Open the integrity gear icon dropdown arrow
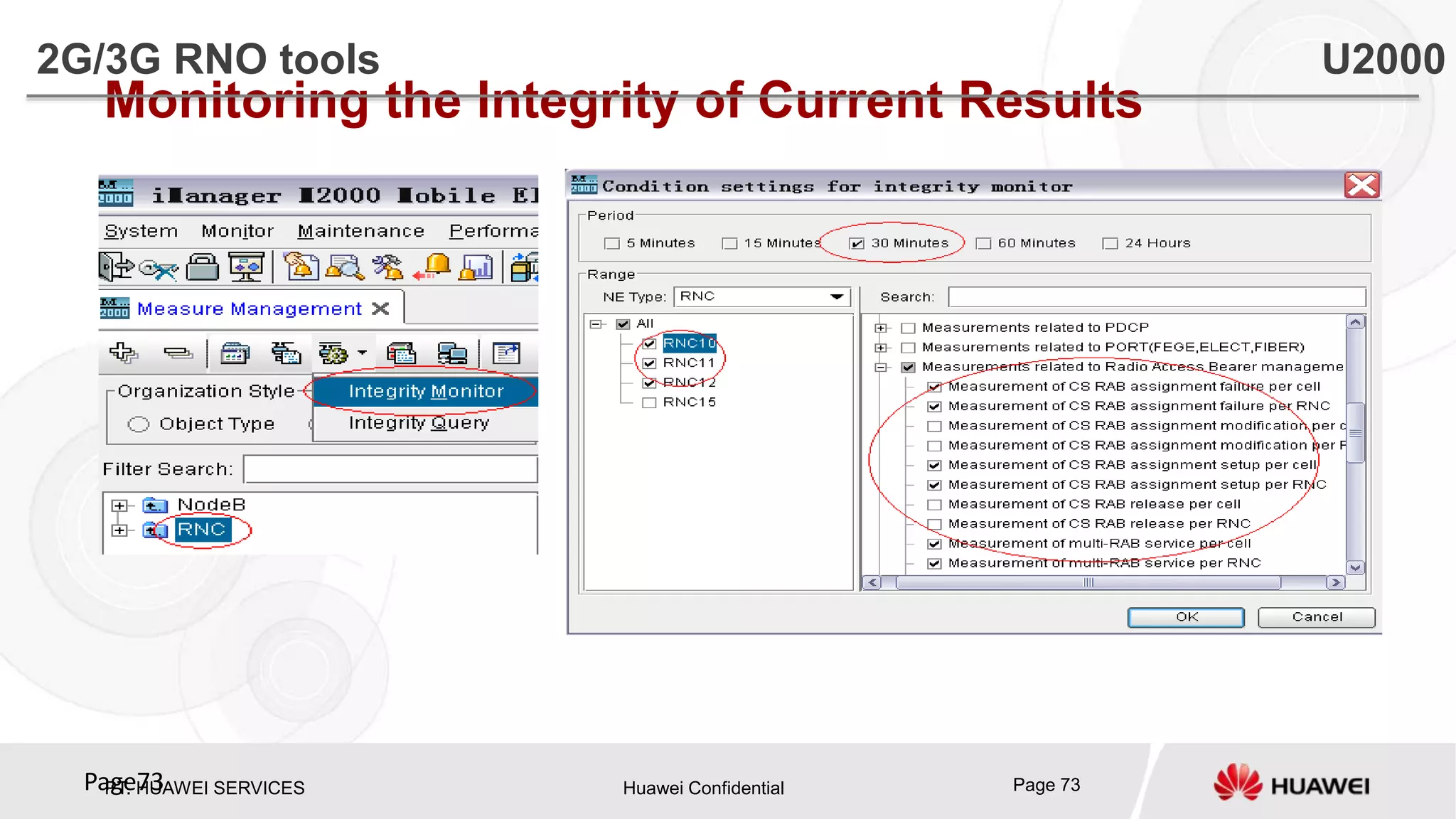Screen dimensions: 1456x819 [363, 353]
